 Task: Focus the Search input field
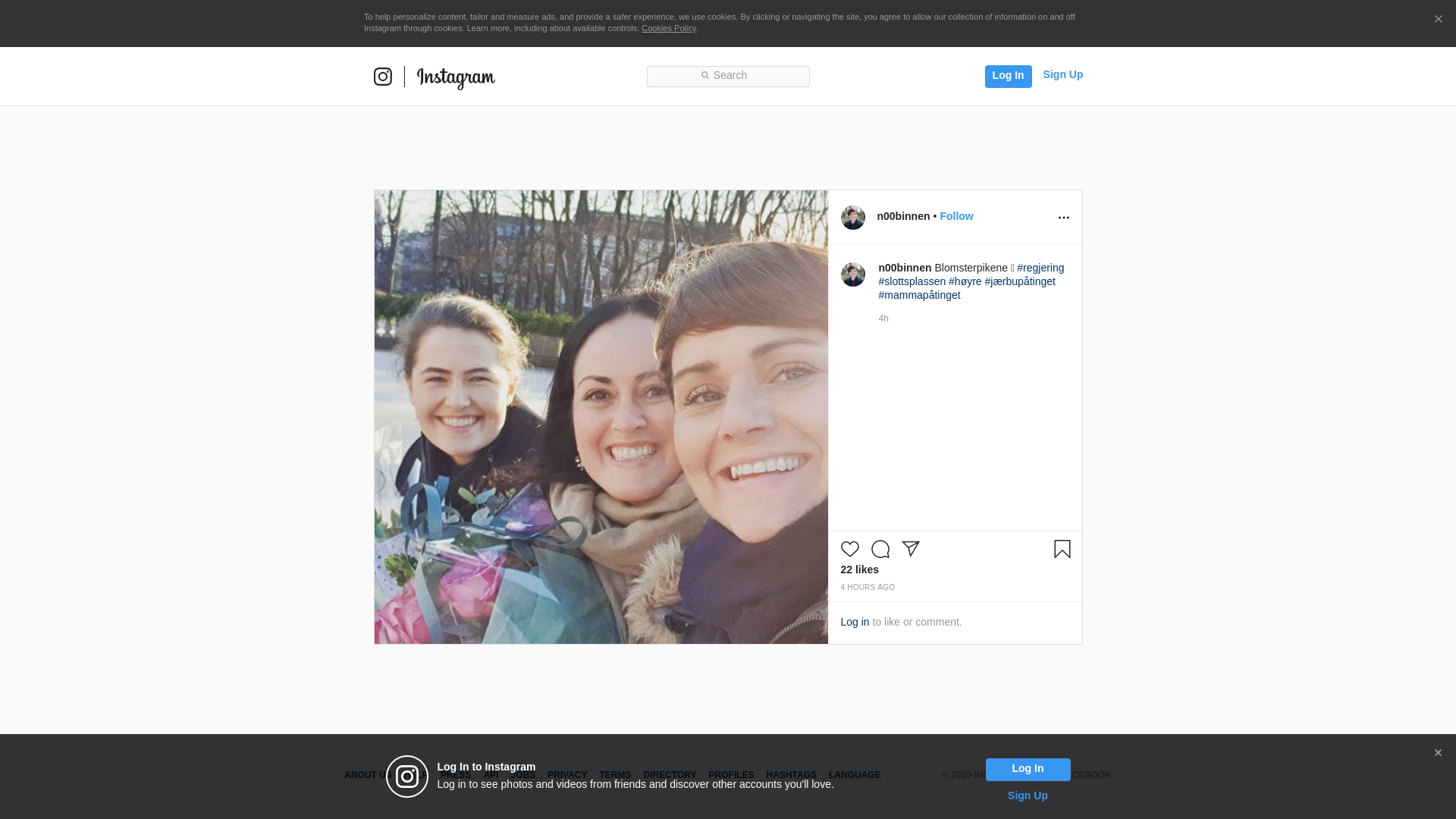728,77
